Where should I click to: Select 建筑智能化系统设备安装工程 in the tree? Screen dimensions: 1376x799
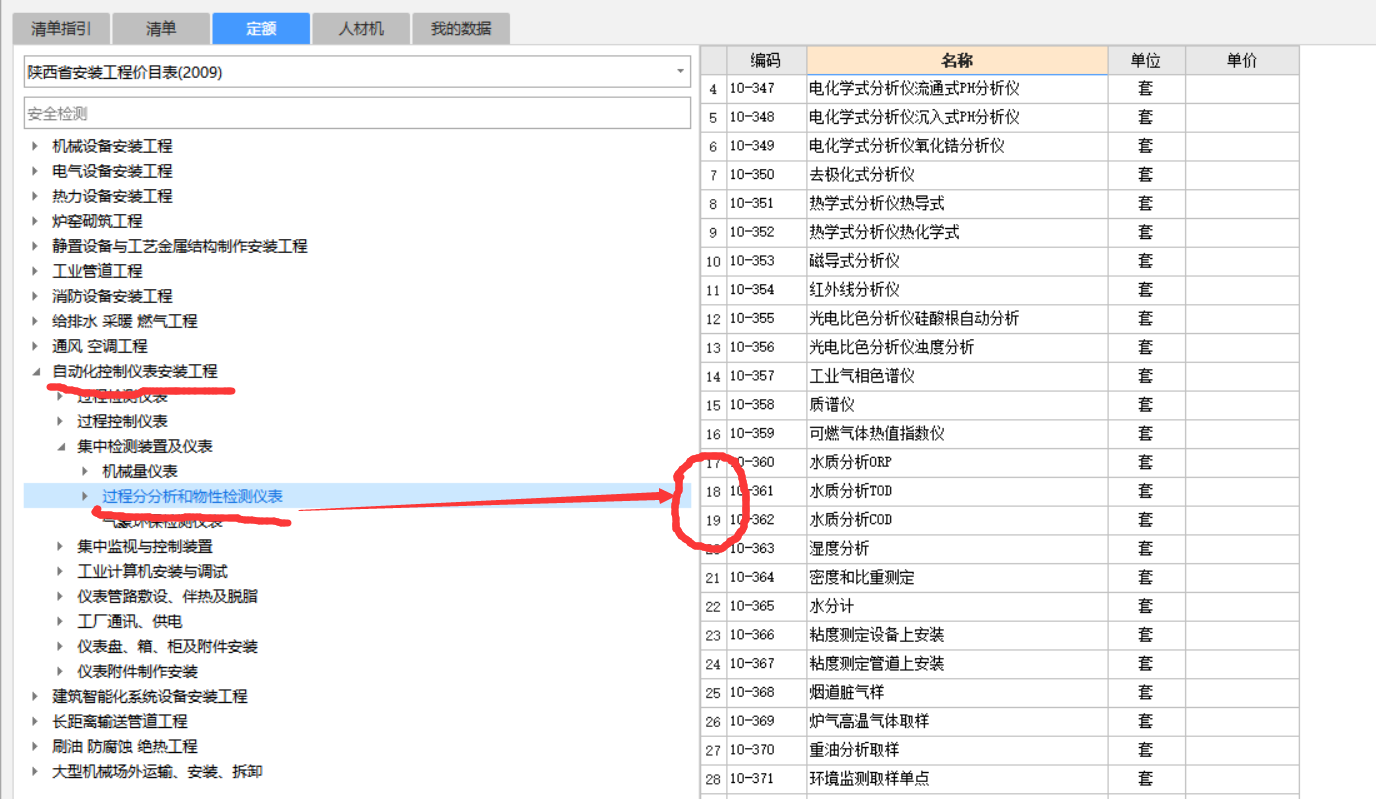(x=150, y=696)
